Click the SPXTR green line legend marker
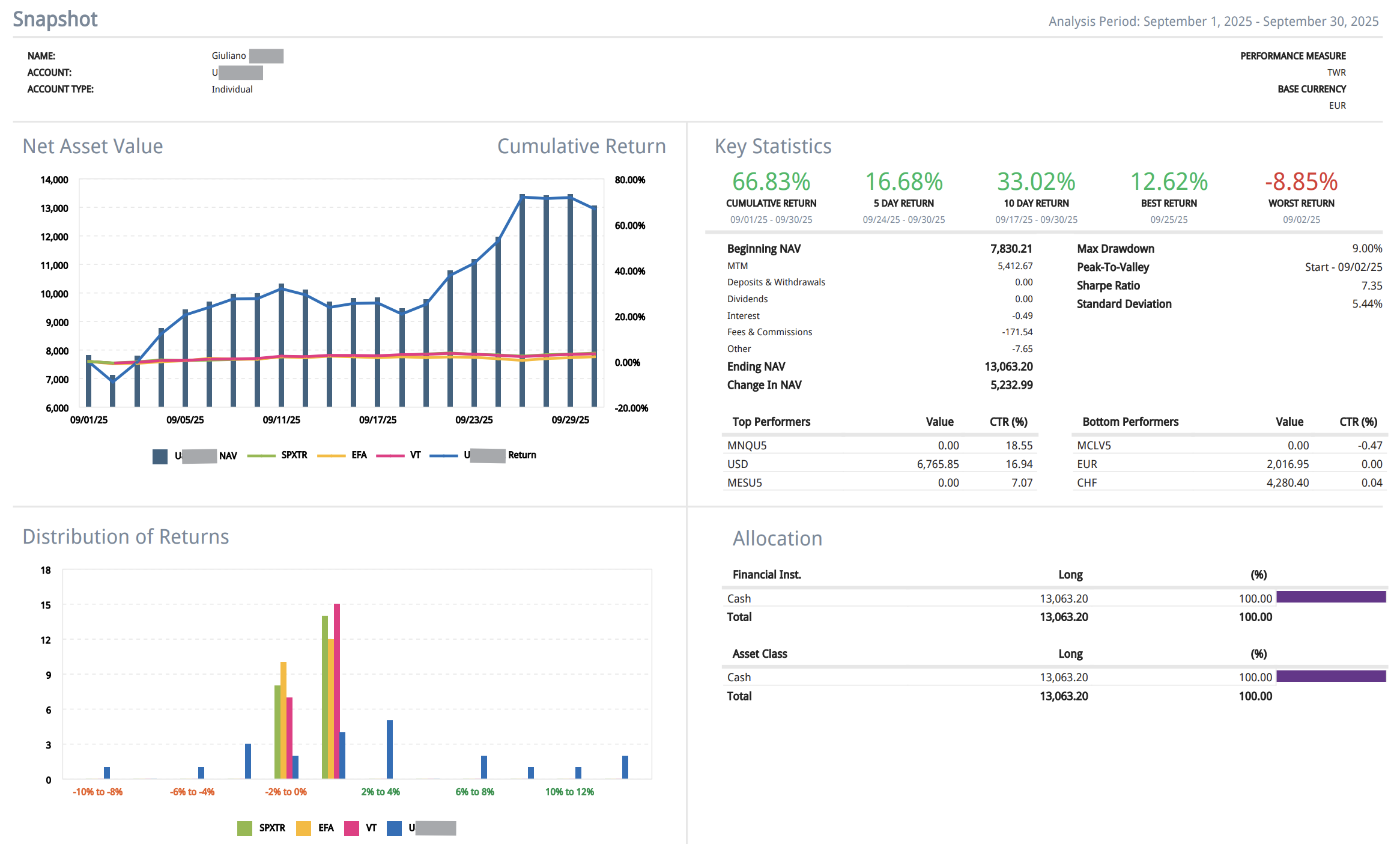1400x844 pixels. [x=261, y=455]
